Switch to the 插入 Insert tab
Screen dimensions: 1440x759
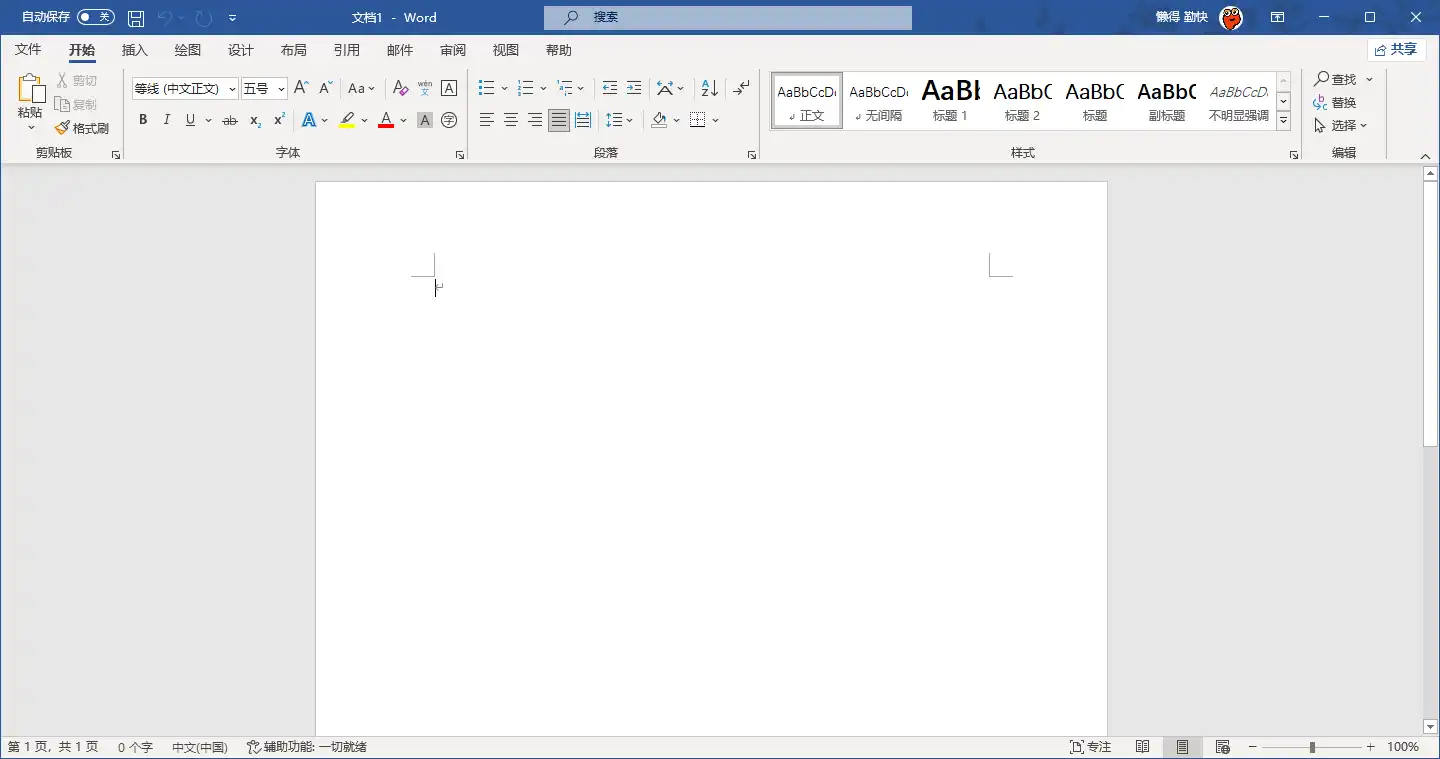click(x=134, y=50)
